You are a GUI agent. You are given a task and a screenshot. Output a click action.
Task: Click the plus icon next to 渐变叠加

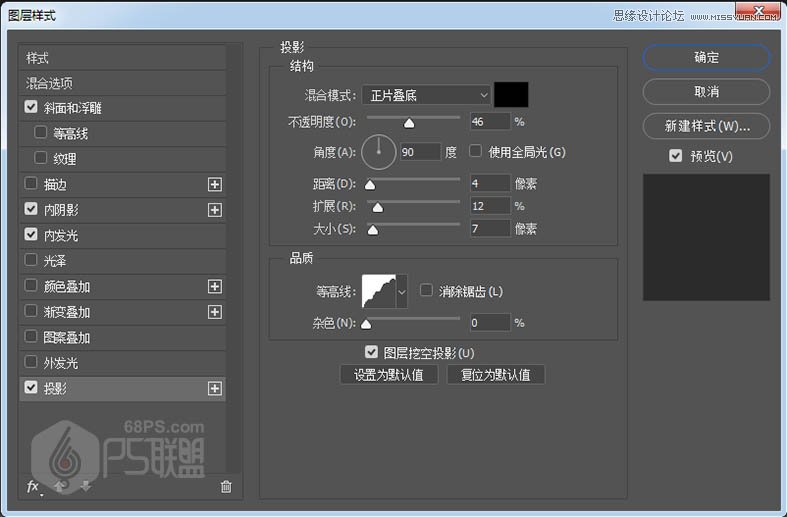tap(214, 312)
